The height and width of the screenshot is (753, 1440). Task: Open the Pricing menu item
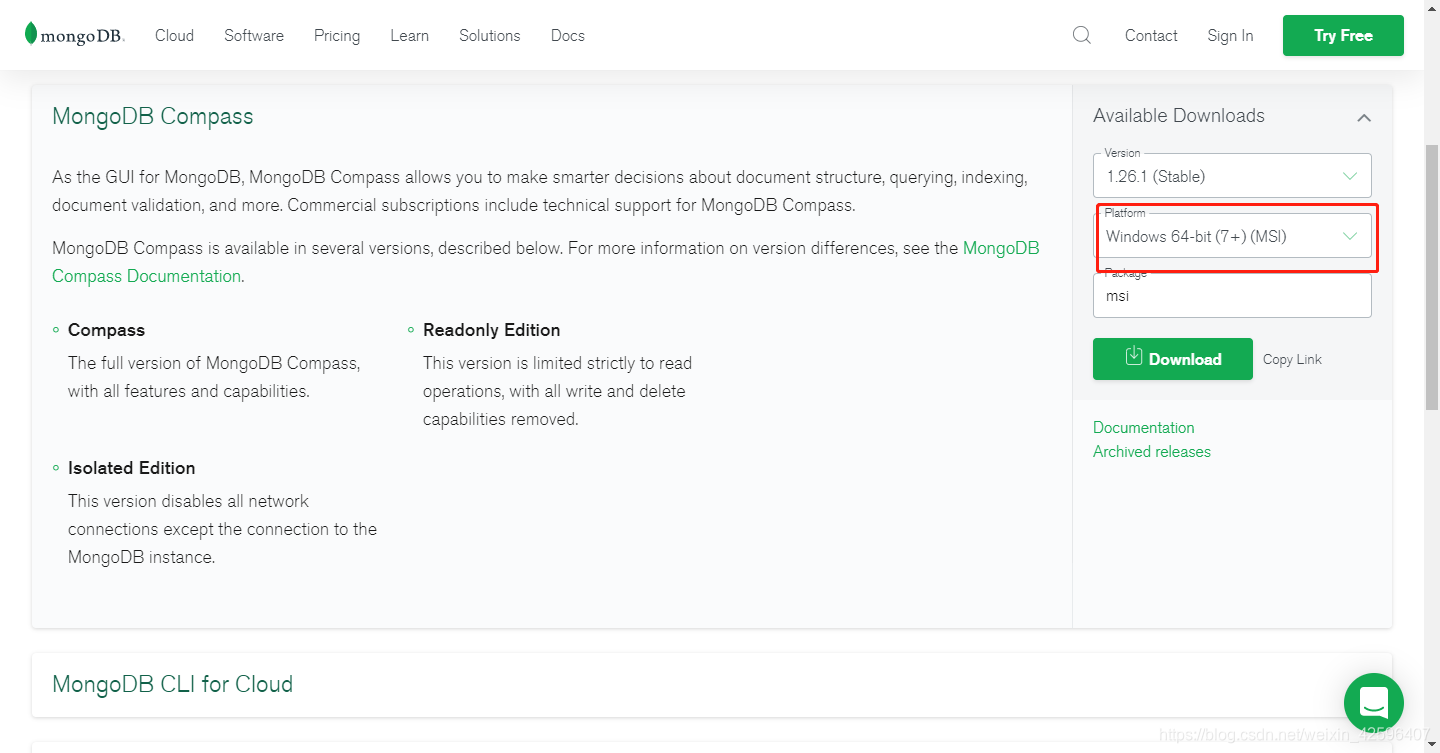337,35
